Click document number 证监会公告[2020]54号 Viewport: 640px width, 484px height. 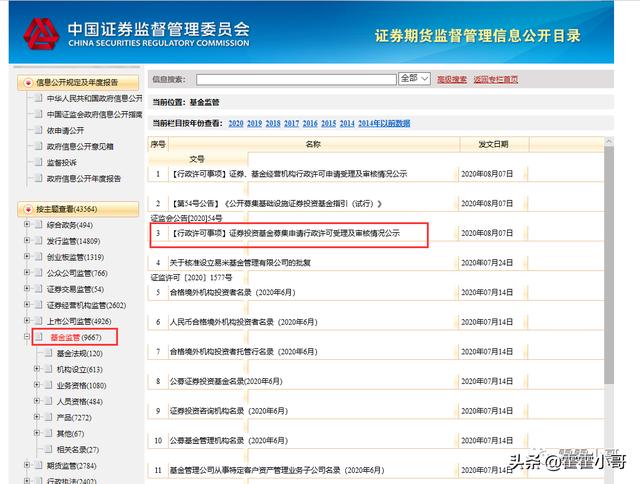tap(187, 219)
